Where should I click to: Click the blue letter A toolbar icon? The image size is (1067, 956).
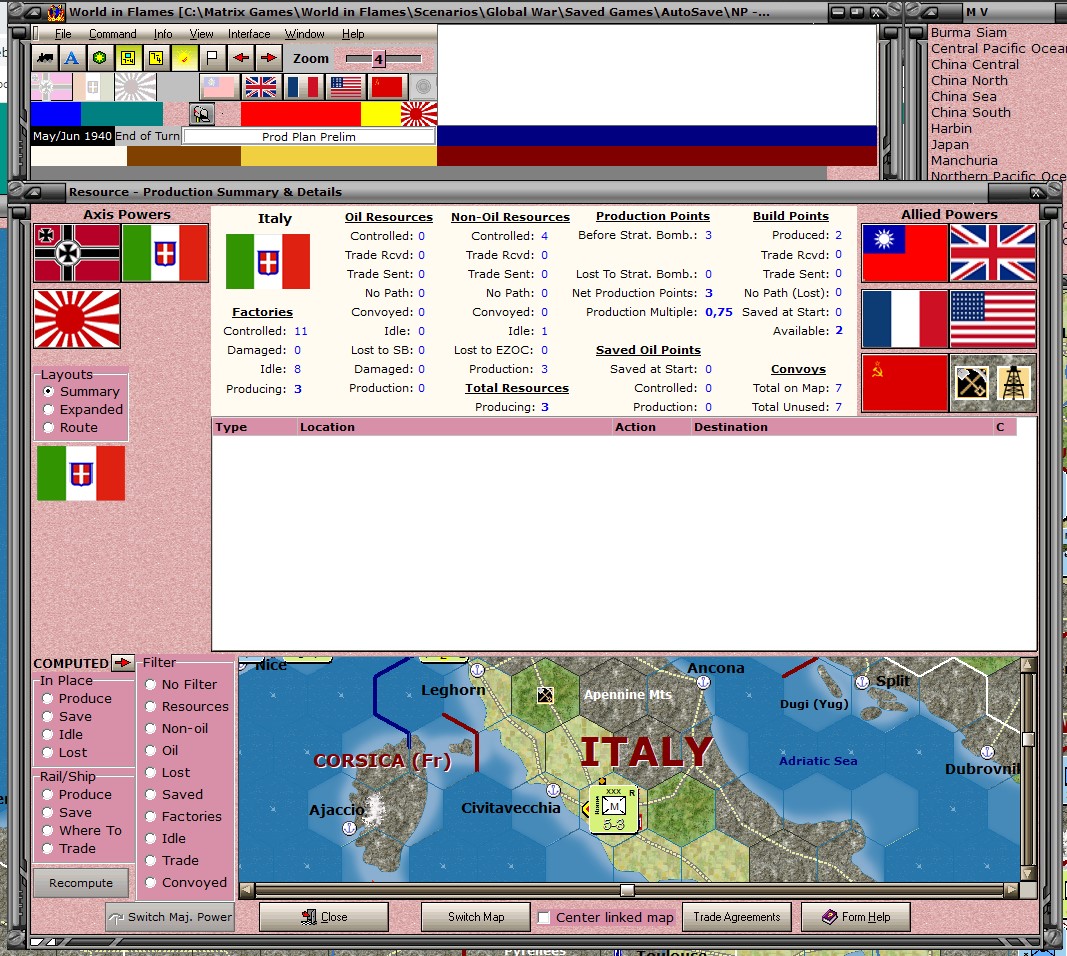(x=71, y=58)
